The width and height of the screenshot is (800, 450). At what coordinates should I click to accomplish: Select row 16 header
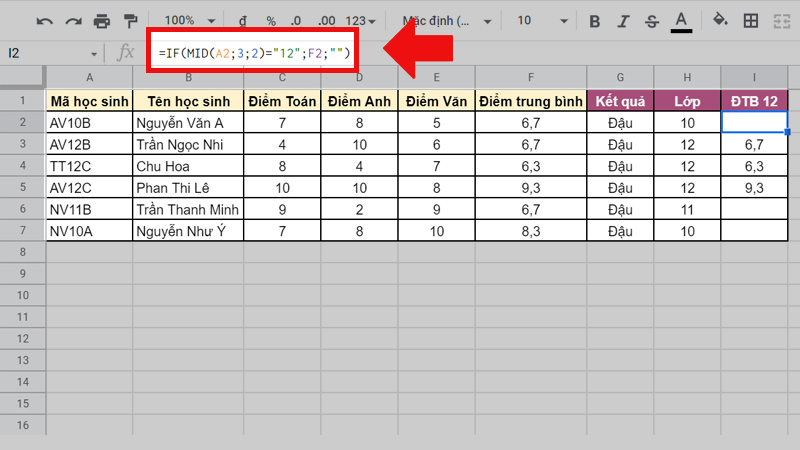coord(22,425)
